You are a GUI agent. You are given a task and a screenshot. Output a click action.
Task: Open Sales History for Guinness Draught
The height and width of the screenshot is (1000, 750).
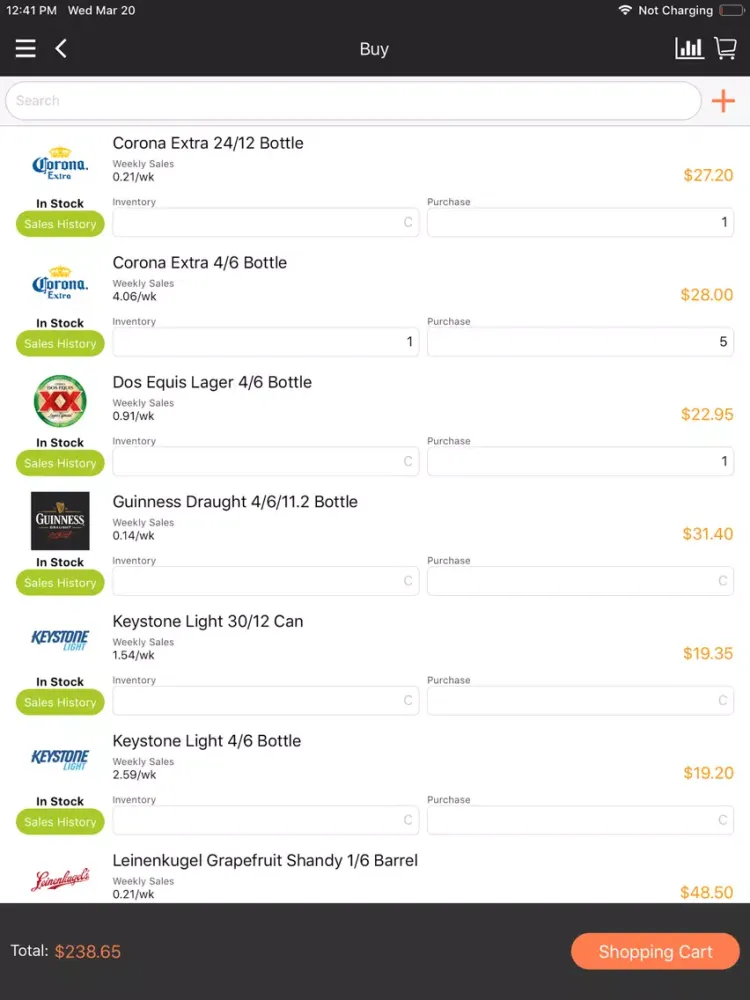(x=60, y=583)
